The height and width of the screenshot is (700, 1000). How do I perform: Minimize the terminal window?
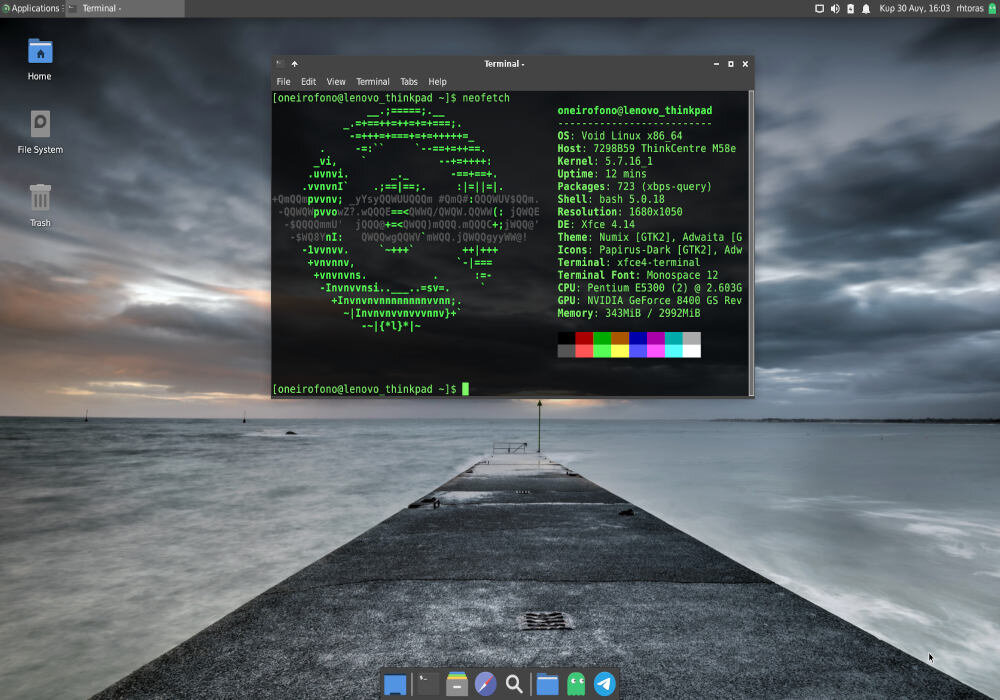point(716,64)
